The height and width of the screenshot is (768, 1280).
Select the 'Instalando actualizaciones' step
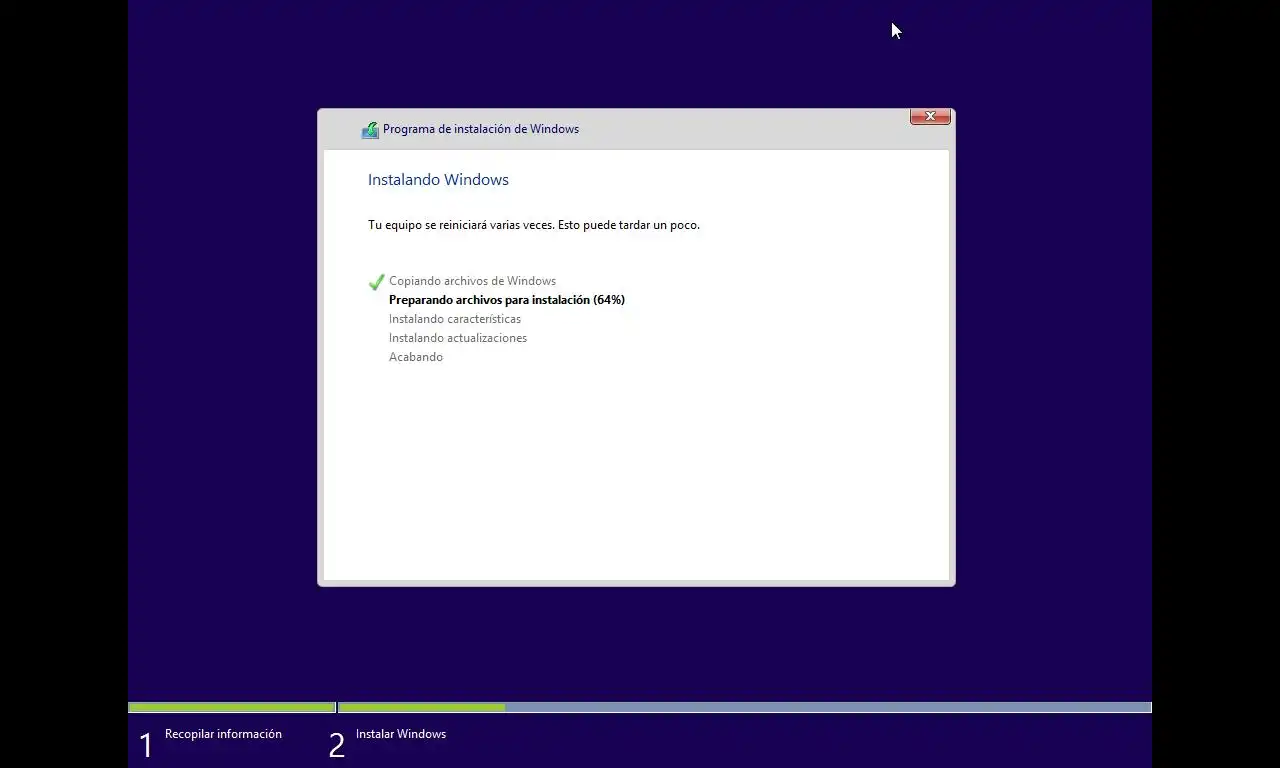coord(458,338)
